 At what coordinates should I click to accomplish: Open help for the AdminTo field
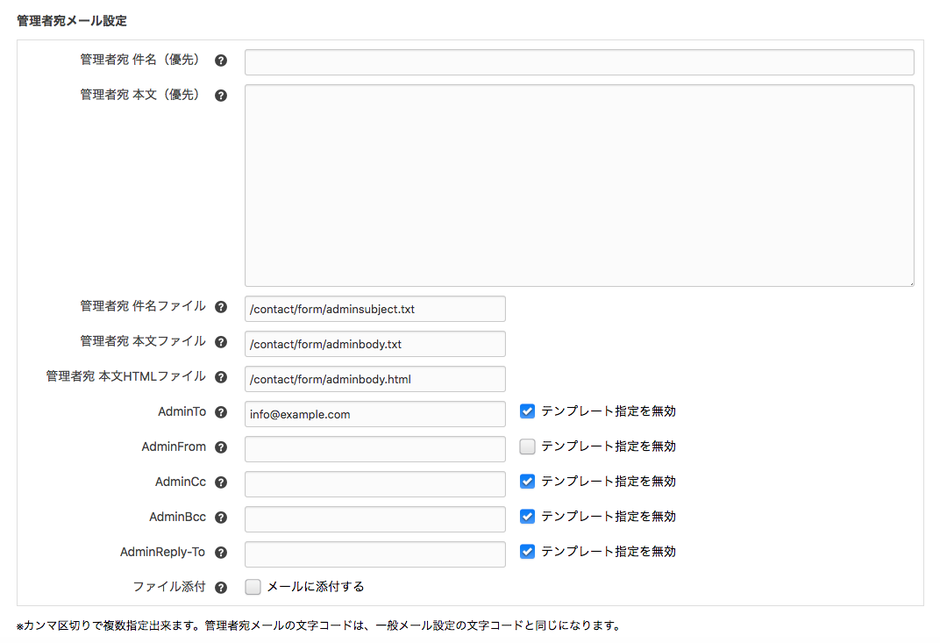[221, 411]
